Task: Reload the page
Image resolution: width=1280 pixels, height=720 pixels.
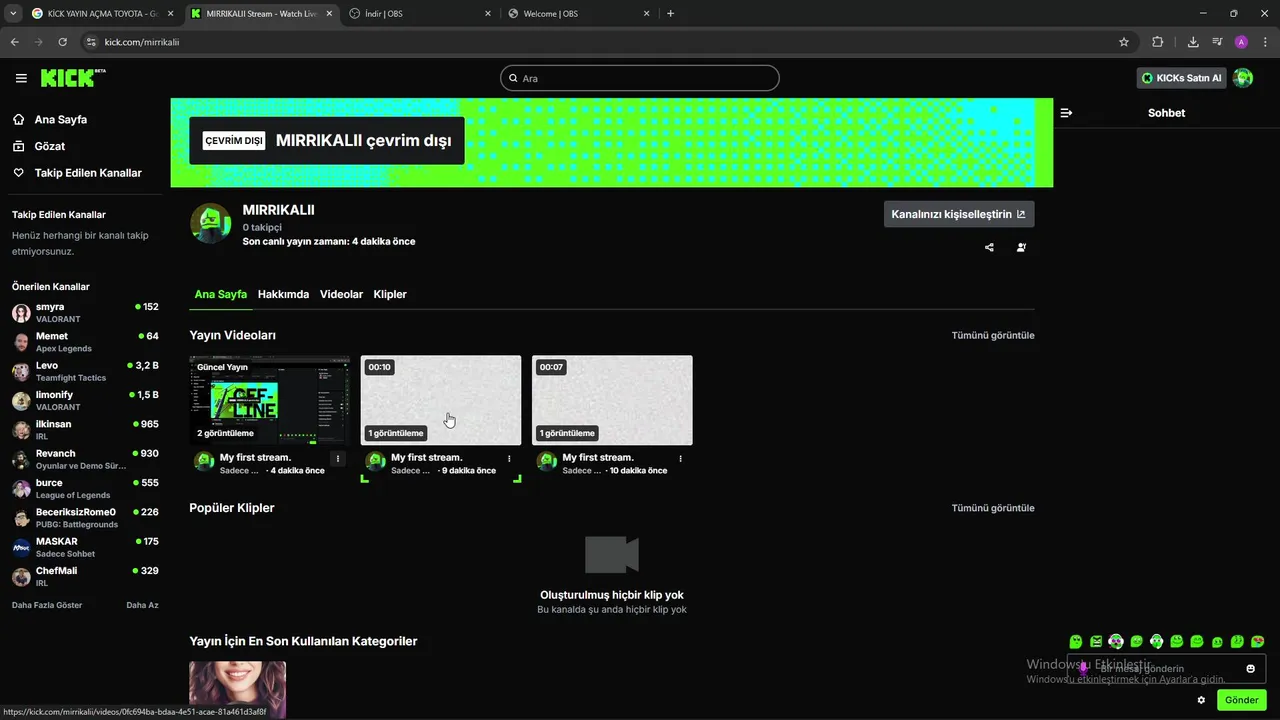Action: pos(62,42)
